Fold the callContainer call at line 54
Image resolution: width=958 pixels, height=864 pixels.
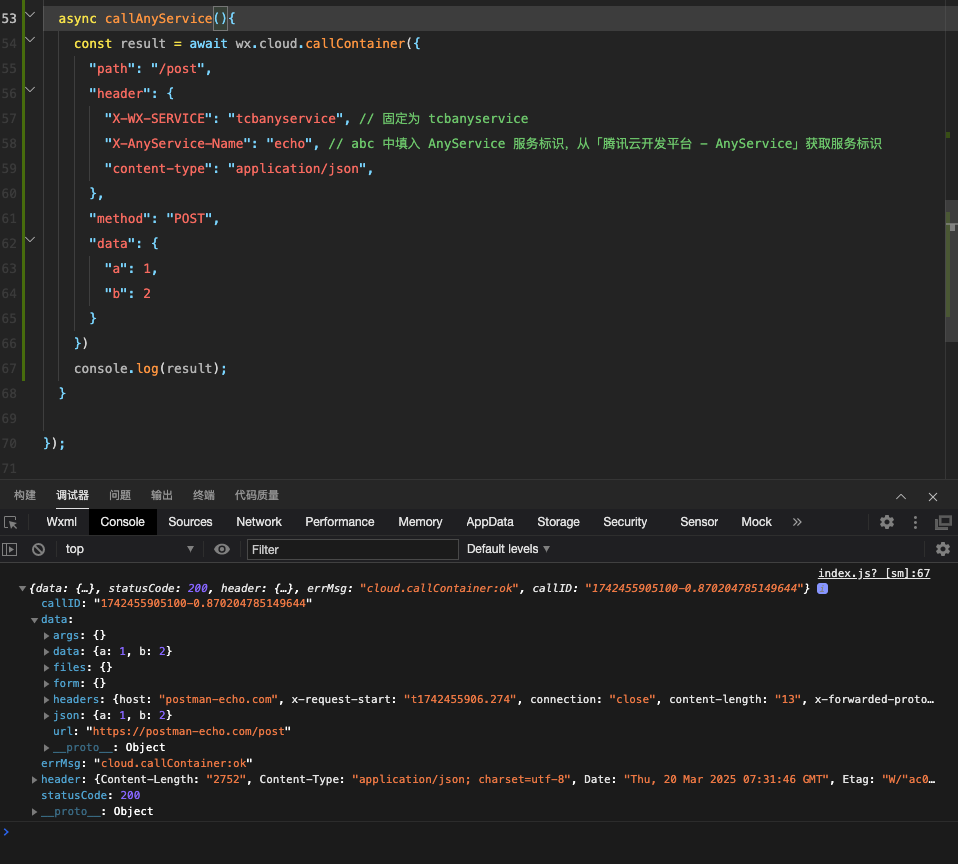[x=30, y=40]
